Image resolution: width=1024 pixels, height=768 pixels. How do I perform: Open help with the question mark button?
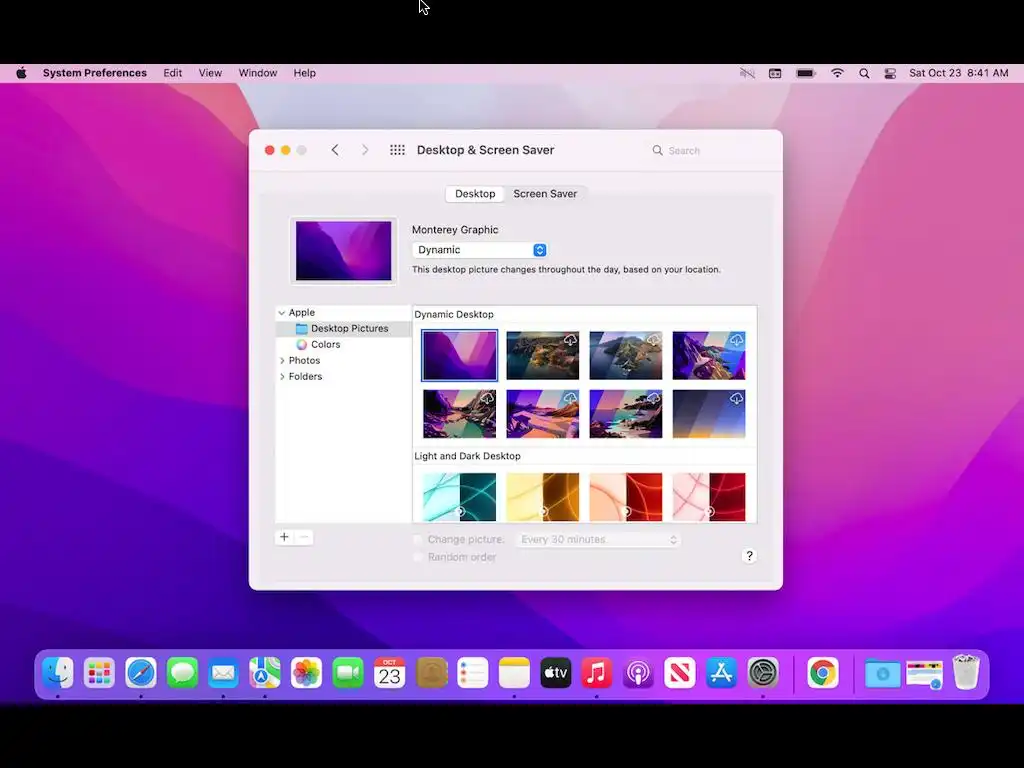(x=749, y=556)
